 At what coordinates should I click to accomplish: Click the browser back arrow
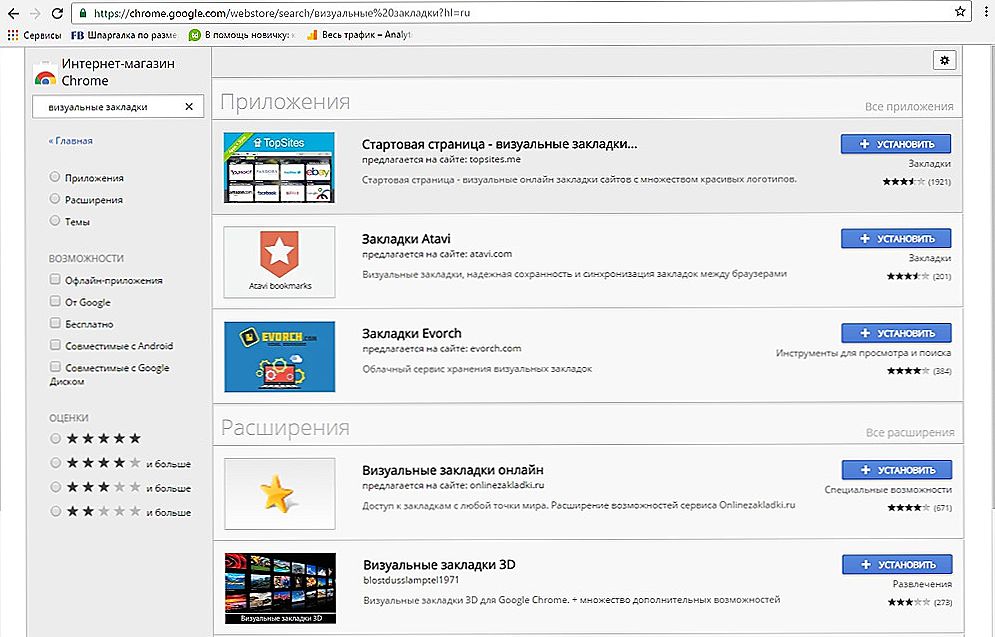coord(10,13)
